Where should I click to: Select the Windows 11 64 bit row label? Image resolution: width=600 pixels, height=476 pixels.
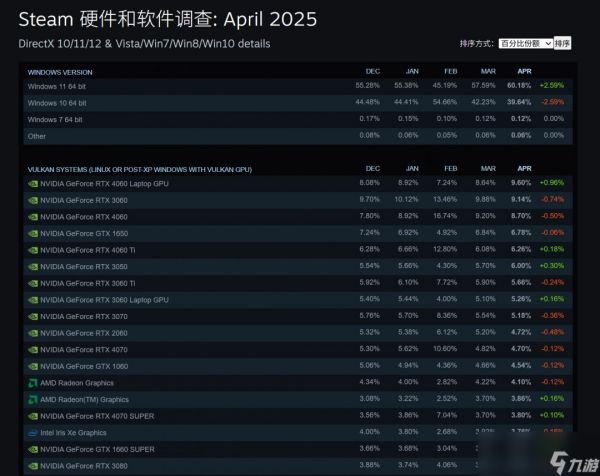point(57,86)
